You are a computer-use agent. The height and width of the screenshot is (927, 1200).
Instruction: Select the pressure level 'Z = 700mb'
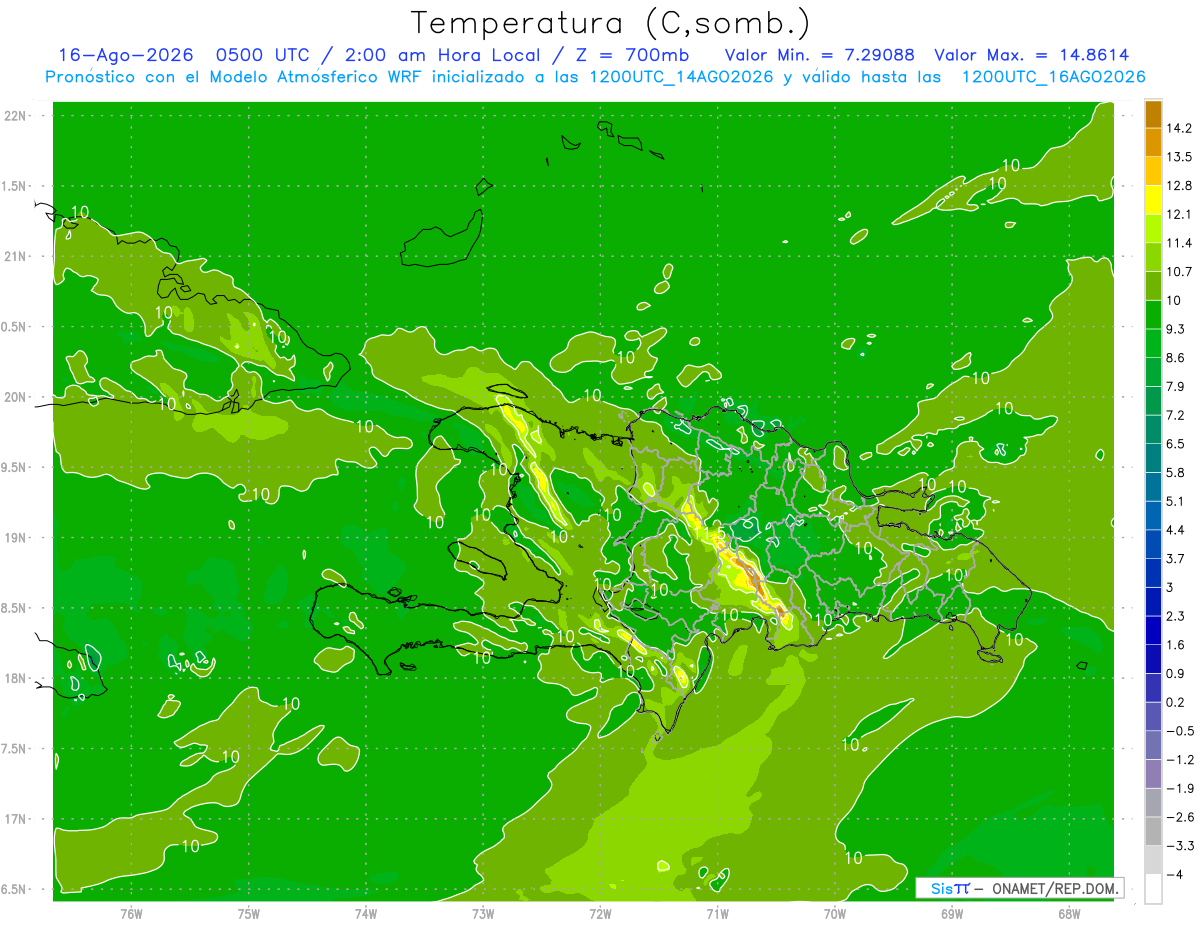(632, 56)
